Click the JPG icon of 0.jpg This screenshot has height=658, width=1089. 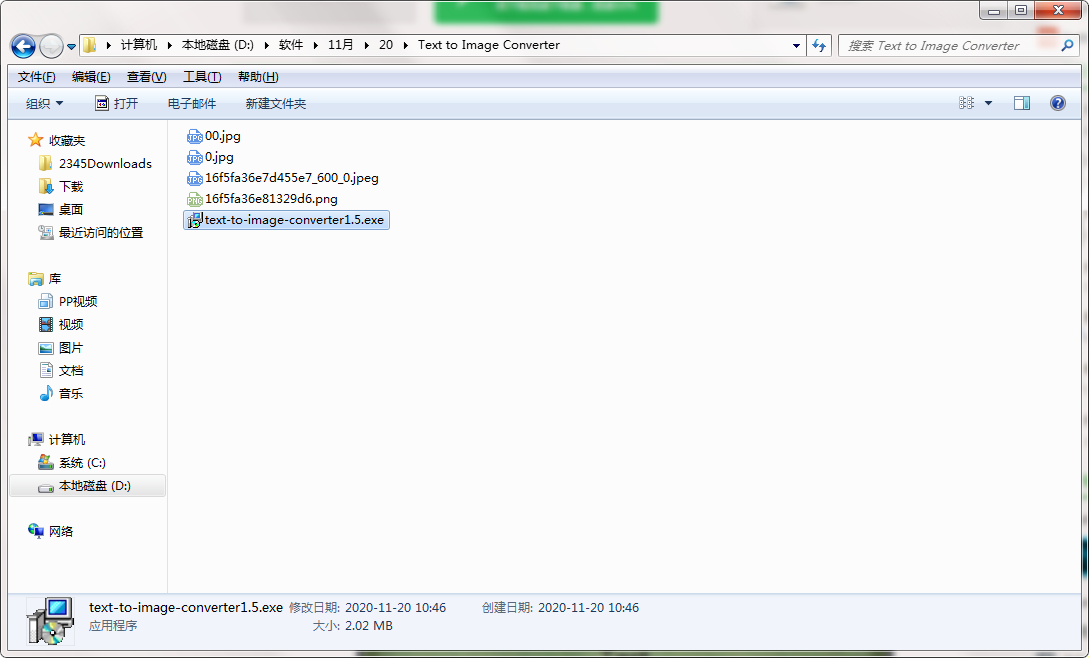point(194,158)
